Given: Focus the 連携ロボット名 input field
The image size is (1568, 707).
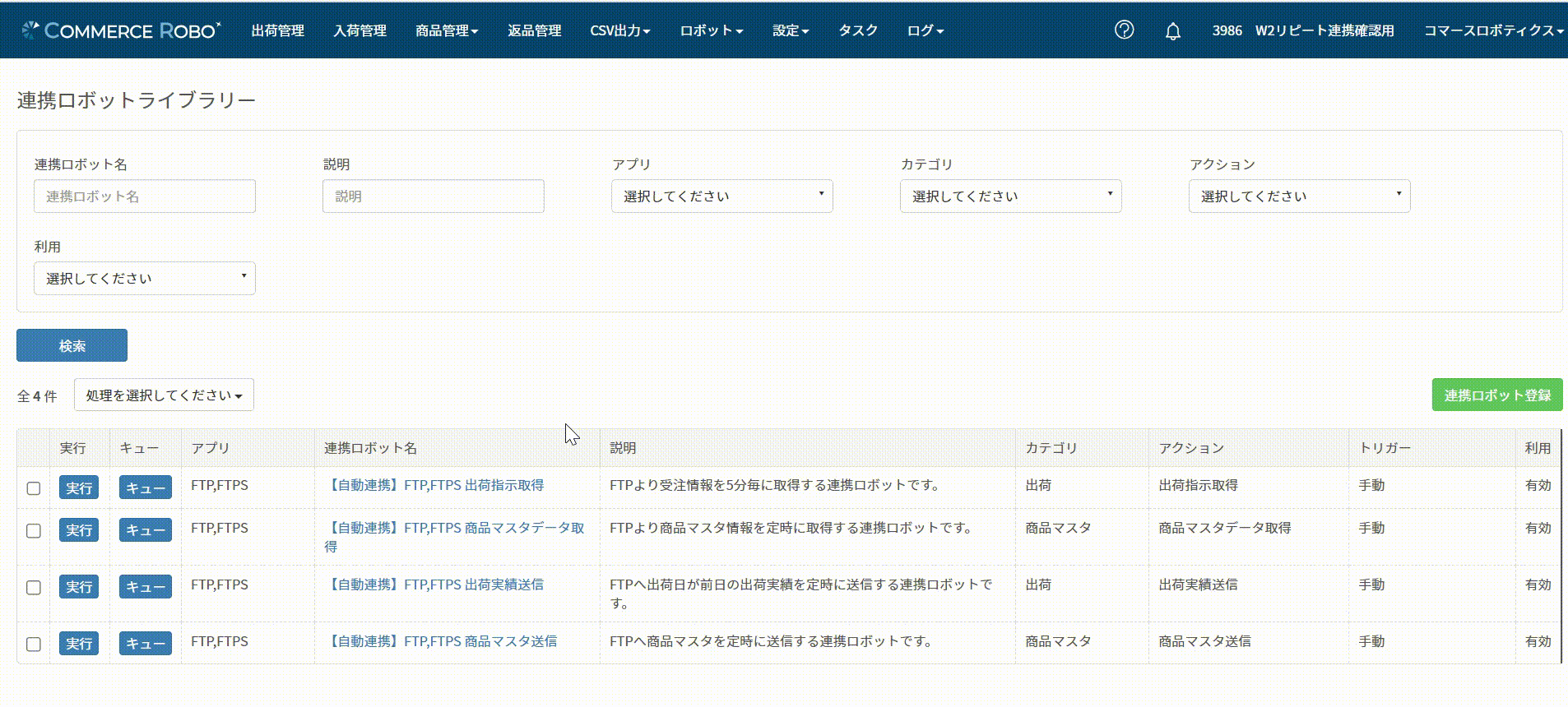Looking at the screenshot, I should click(144, 196).
